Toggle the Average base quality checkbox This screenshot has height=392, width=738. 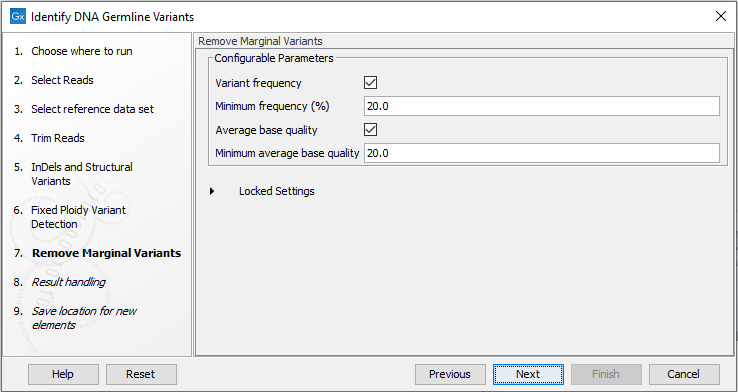click(370, 130)
